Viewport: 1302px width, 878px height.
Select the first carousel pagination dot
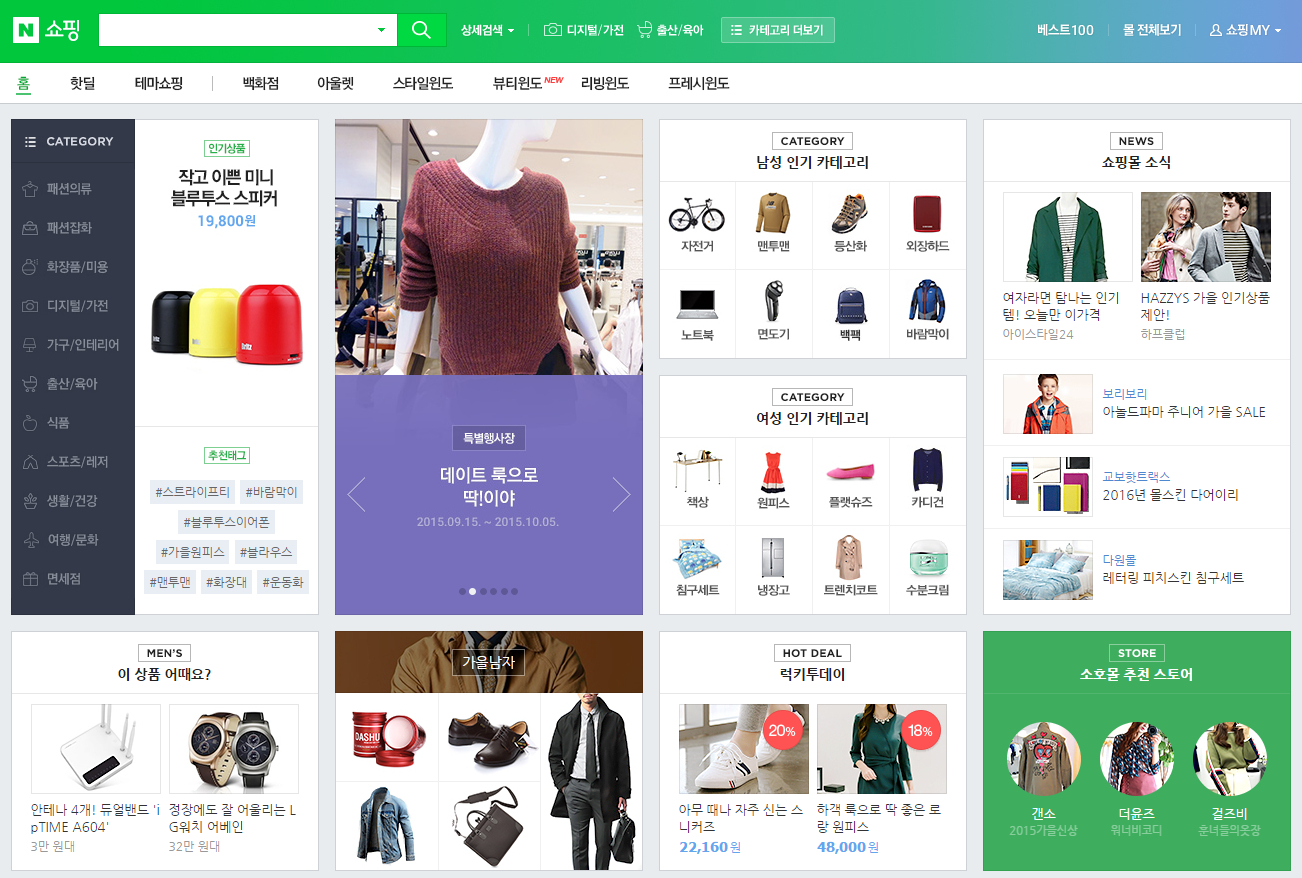click(462, 591)
